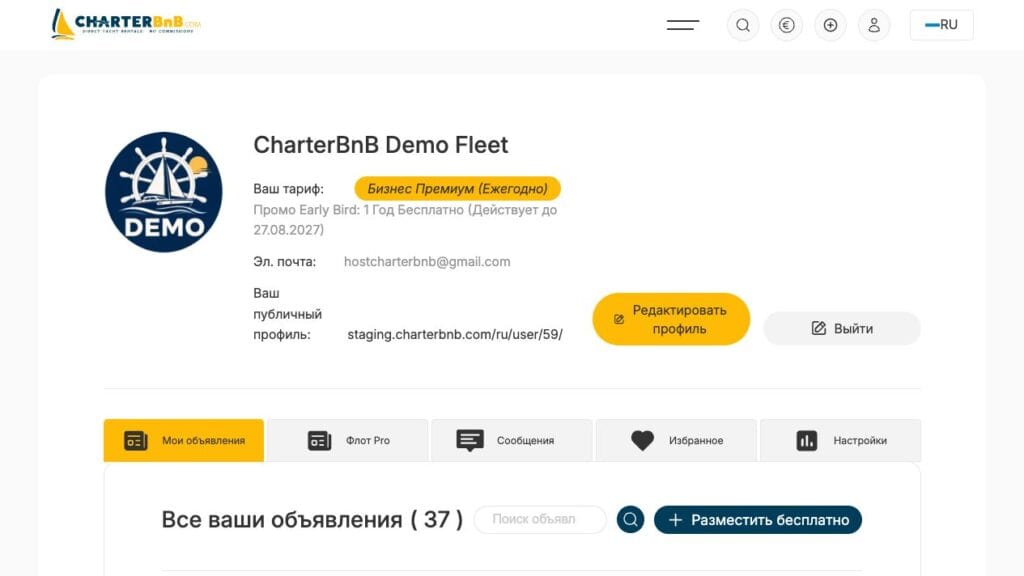The height and width of the screenshot is (576, 1024).
Task: Click the Выйти logout button
Action: click(x=842, y=328)
